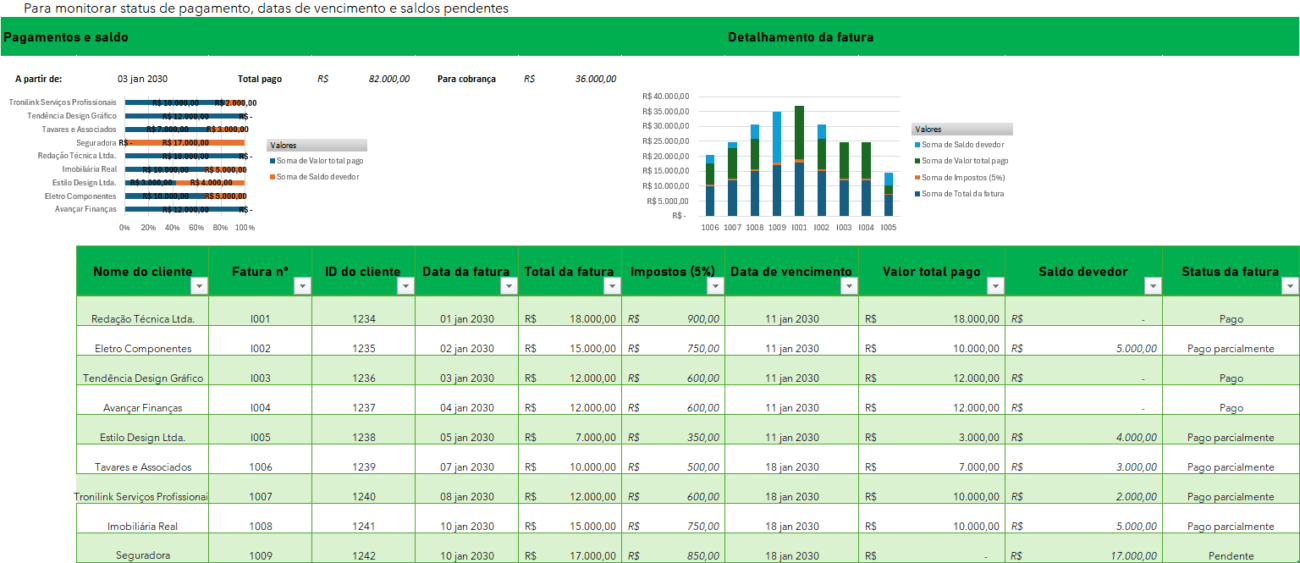Click the Saldo devedor filter arrow
Image resolution: width=1300 pixels, height=563 pixels.
click(x=1152, y=286)
